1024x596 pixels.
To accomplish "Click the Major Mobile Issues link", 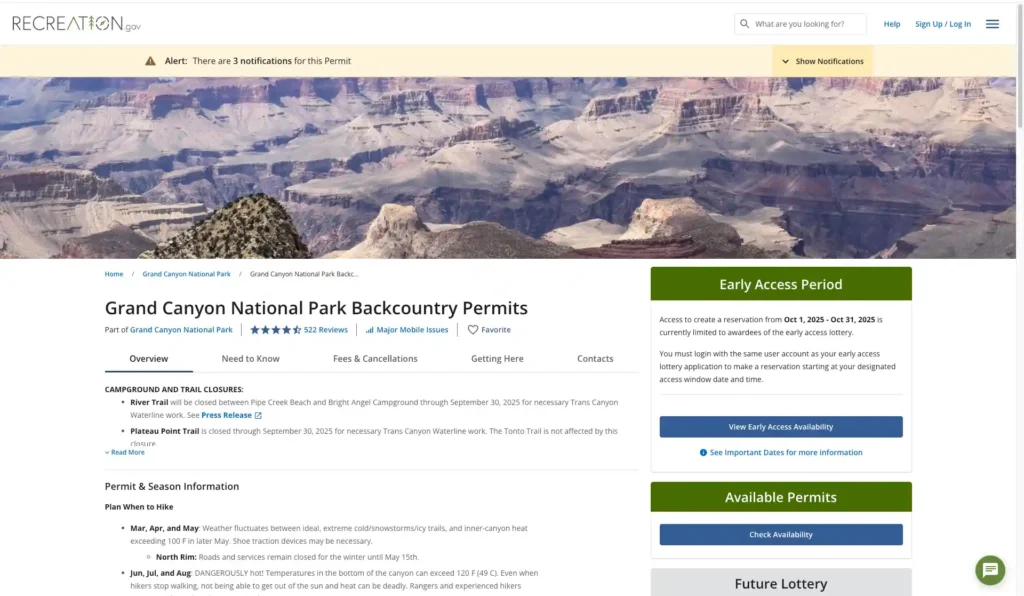I will (x=412, y=330).
